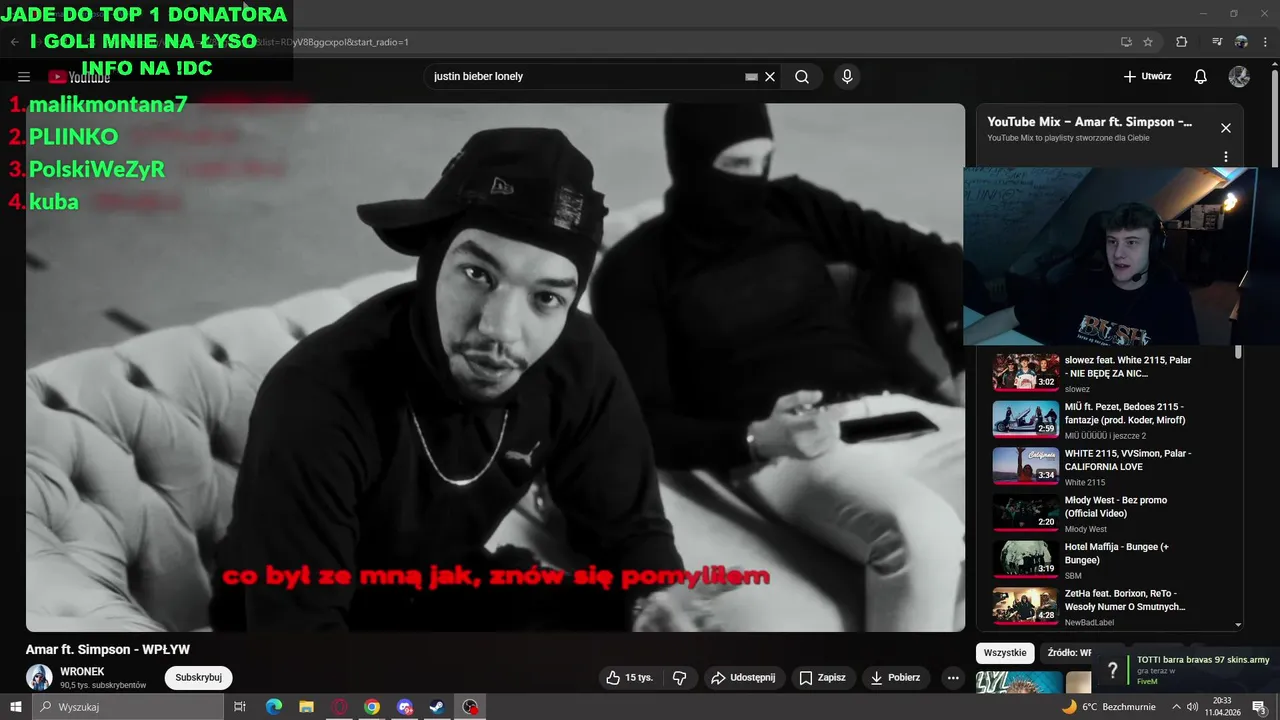The width and height of the screenshot is (1280, 720).
Task: Open more actions three-dot under video
Action: tap(953, 678)
